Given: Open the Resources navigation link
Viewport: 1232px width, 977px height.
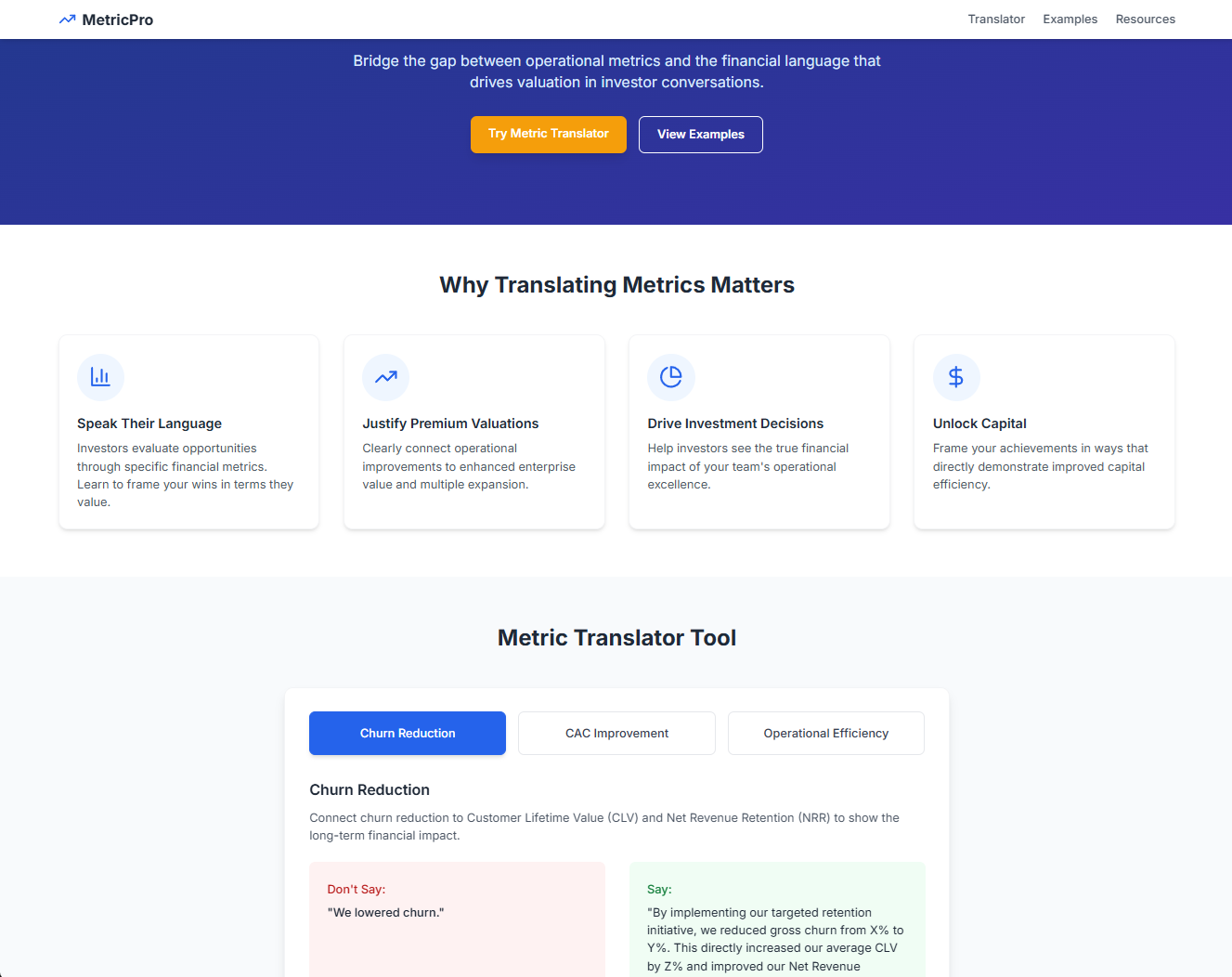Looking at the screenshot, I should 1145,19.
